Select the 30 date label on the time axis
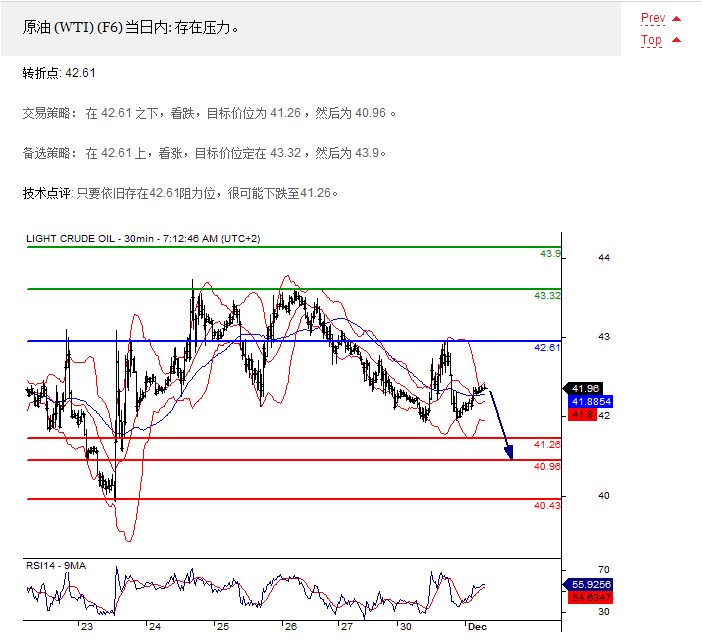 406,627
